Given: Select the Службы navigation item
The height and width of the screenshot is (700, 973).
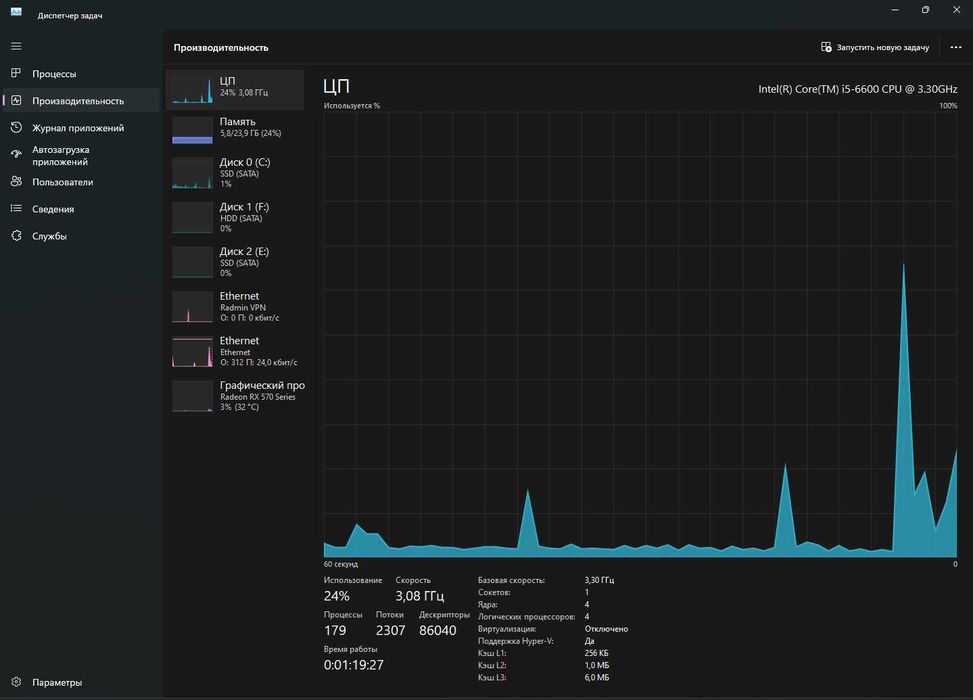Looking at the screenshot, I should point(81,236).
